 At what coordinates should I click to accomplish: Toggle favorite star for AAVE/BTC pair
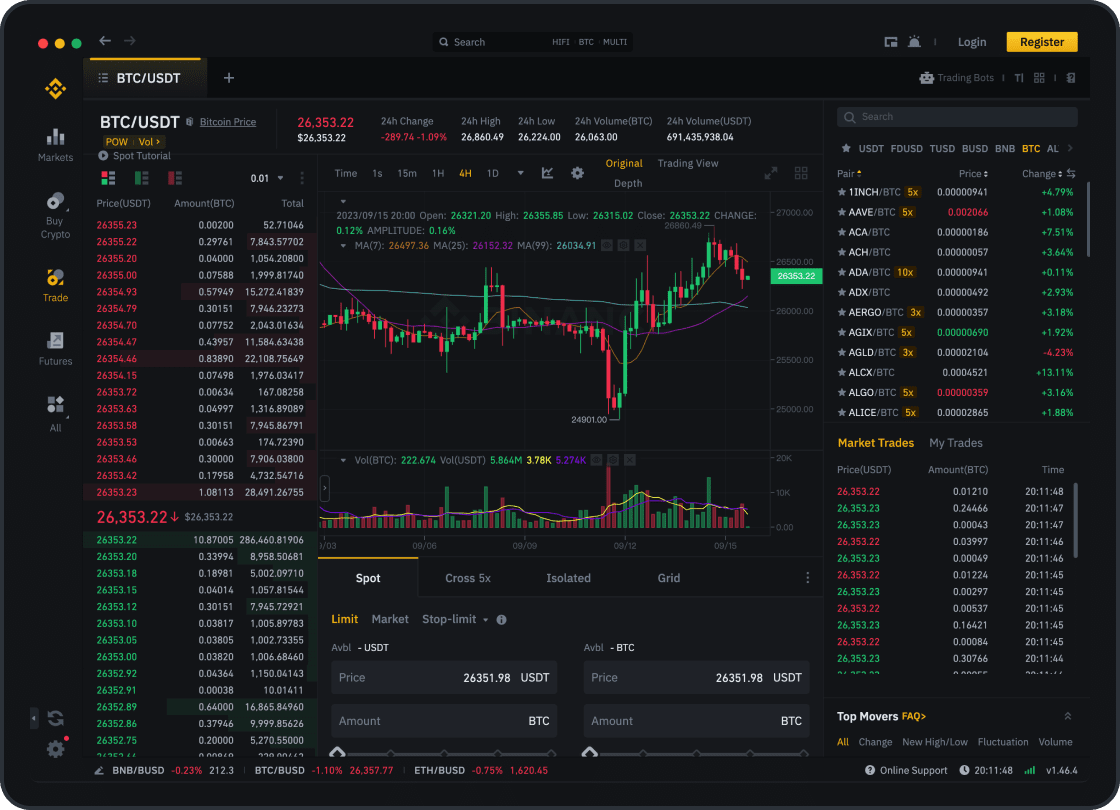pyautogui.click(x=843, y=212)
